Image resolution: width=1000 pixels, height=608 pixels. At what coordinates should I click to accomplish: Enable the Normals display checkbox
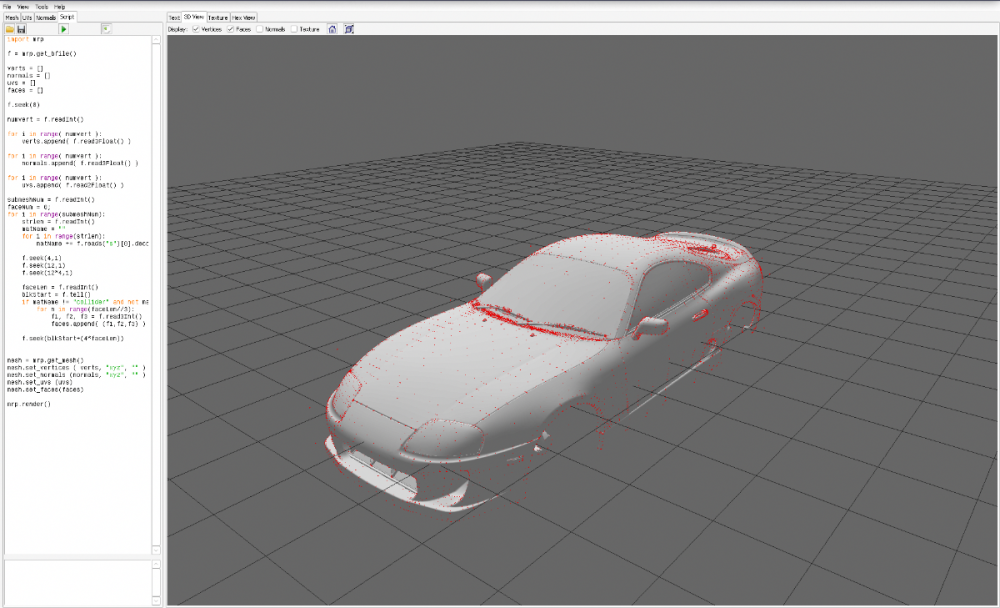coord(260,29)
